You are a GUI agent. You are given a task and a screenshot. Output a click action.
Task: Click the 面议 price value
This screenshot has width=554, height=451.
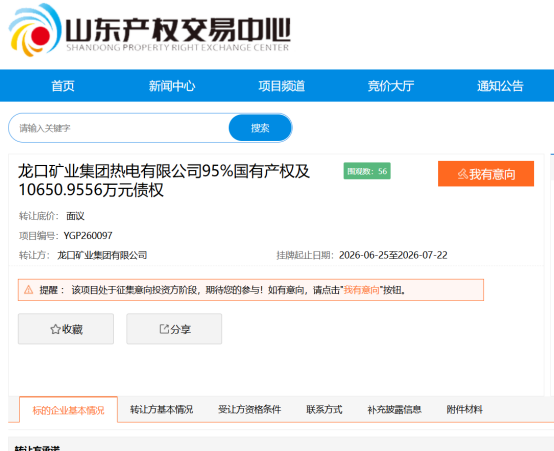click(x=75, y=216)
